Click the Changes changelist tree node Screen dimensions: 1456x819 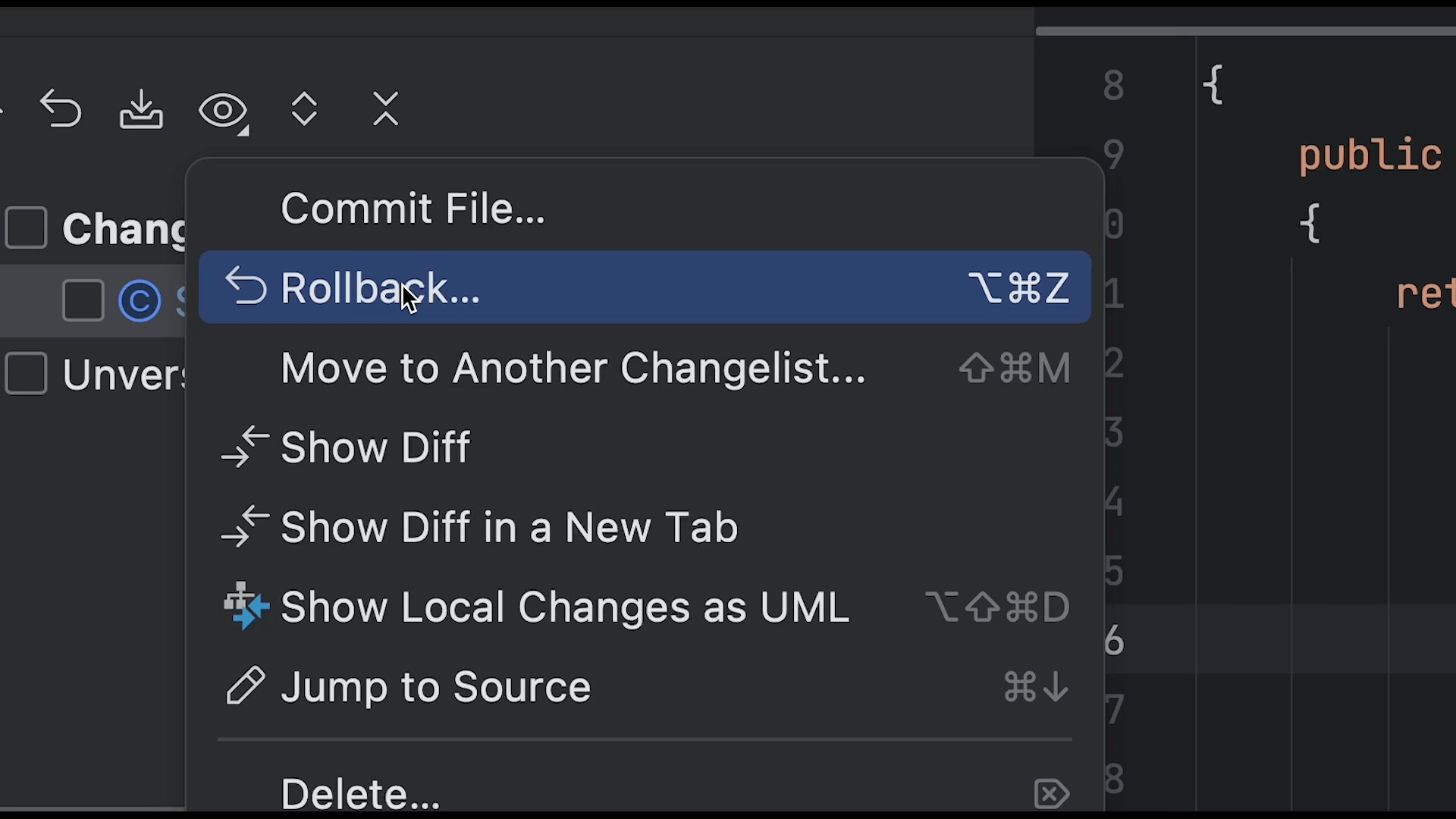tap(123, 228)
